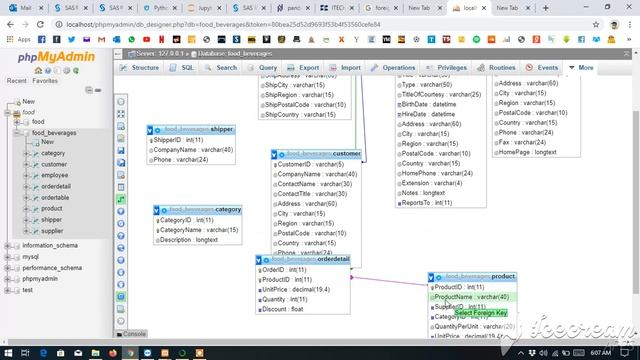This screenshot has height=360, width=640.
Task: Open File Explorer from taskbar
Action: [96, 353]
